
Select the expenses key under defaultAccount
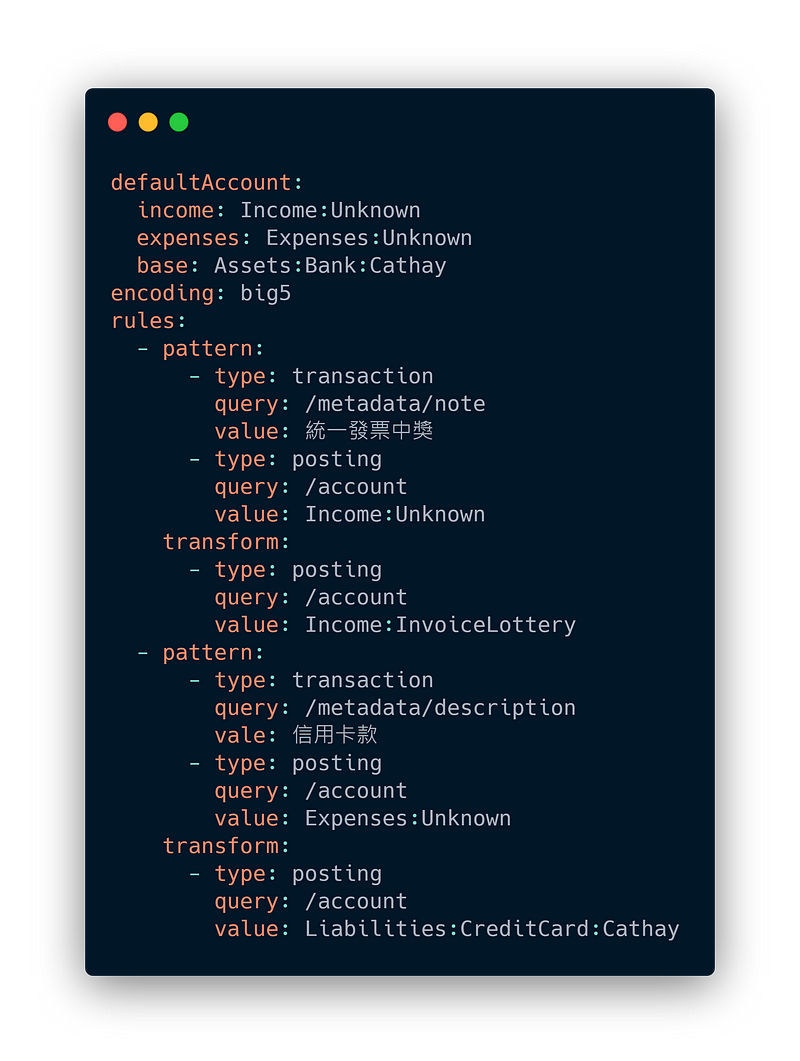[188, 238]
